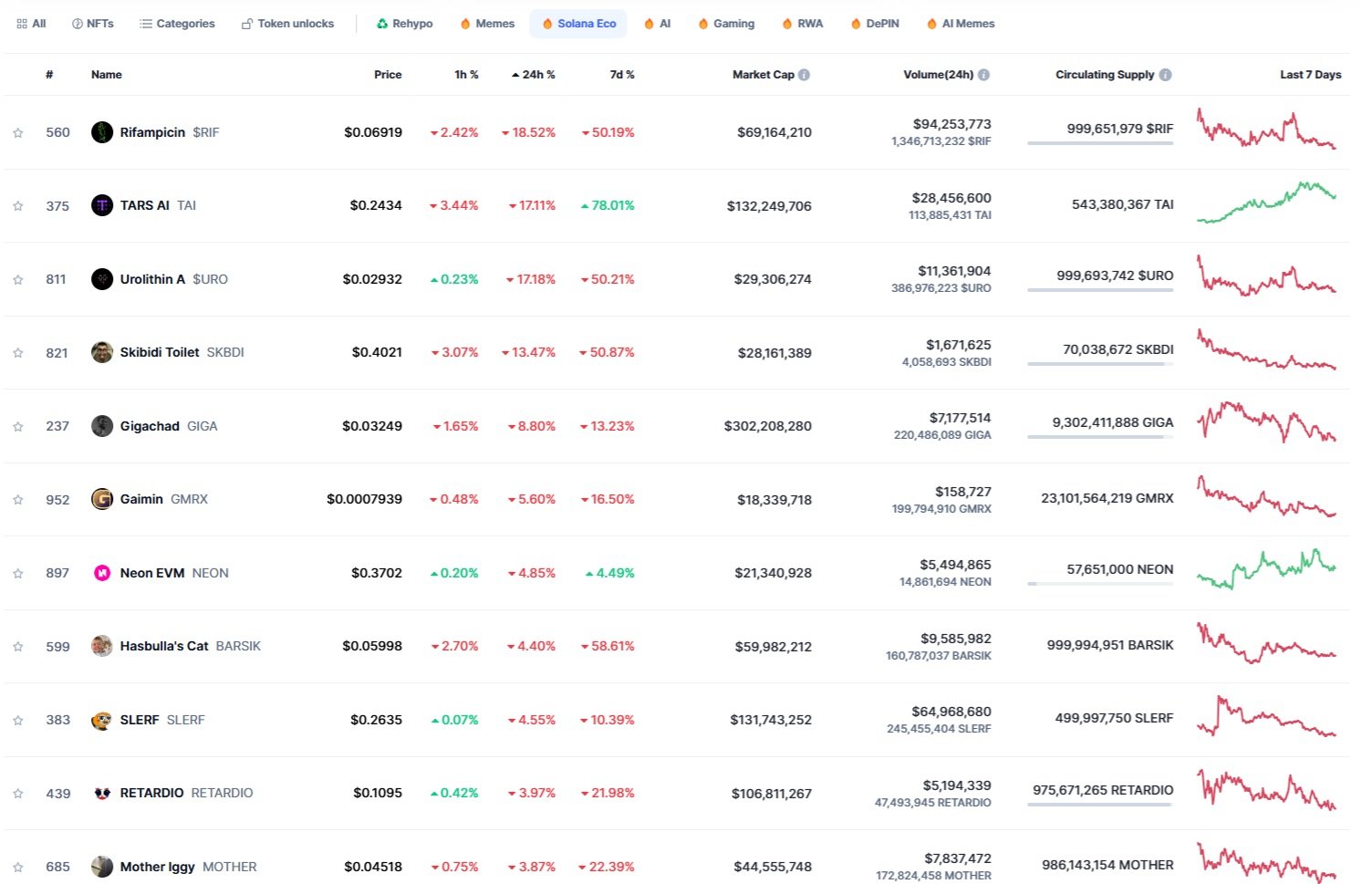Click the Skibidi Toilet coin logo
Screen dimensions: 1372x884
click(x=102, y=352)
